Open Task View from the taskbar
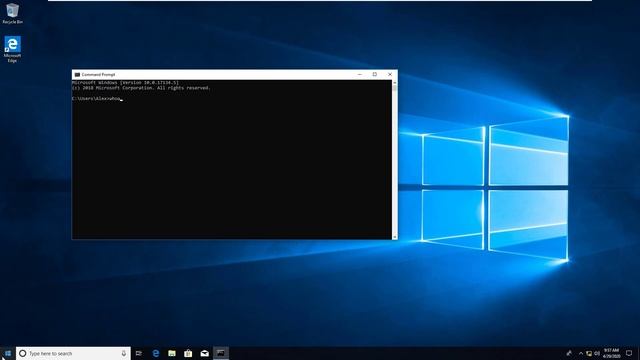This screenshot has height=360, width=640. tap(139, 353)
